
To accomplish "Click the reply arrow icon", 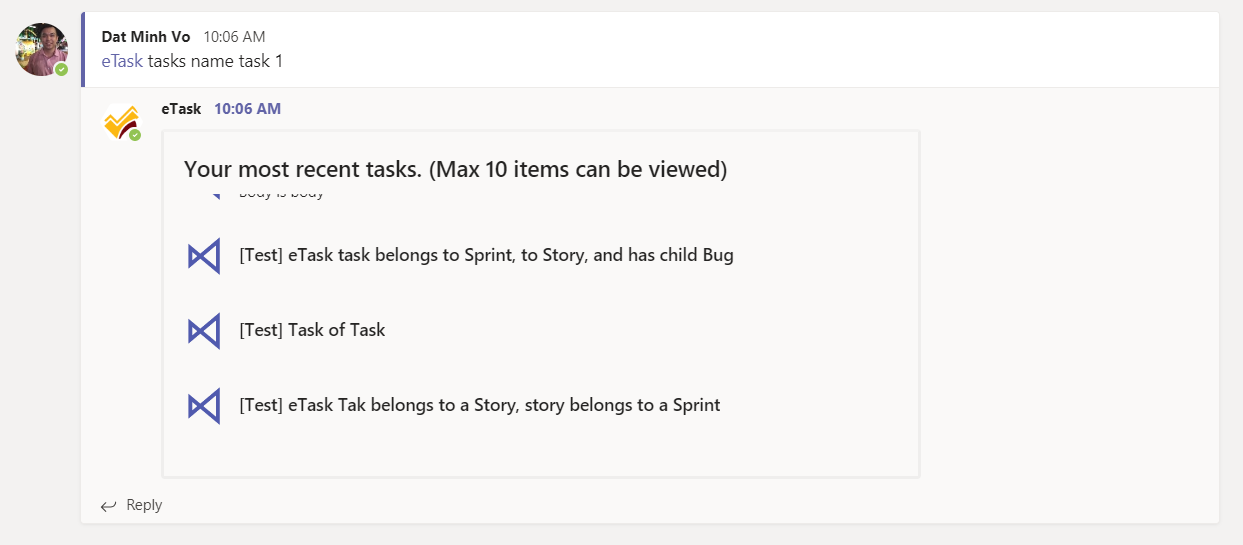I will pos(109,506).
